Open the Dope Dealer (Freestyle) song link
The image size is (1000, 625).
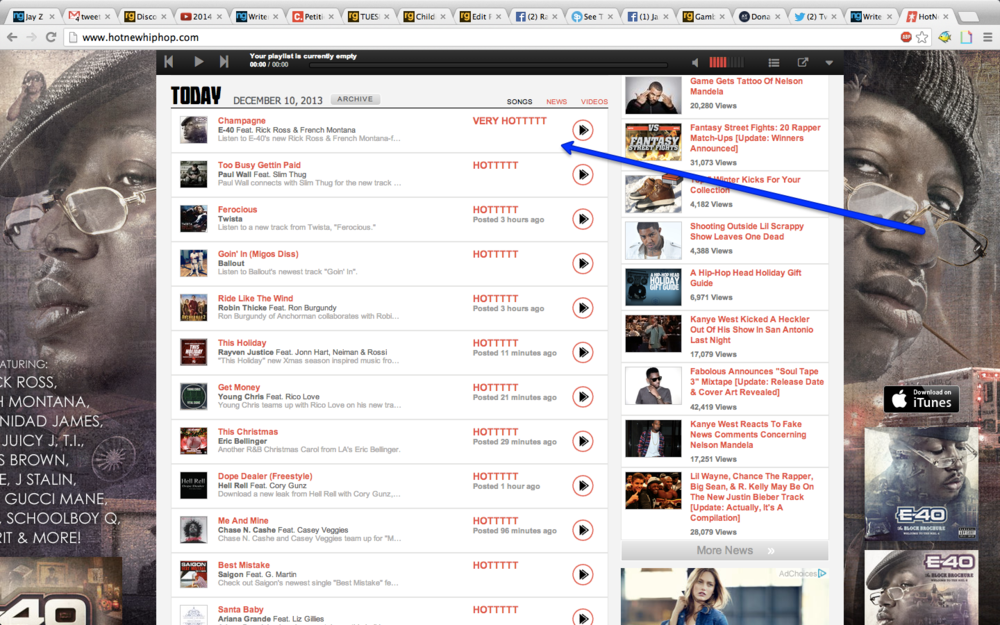pyautogui.click(x=265, y=476)
